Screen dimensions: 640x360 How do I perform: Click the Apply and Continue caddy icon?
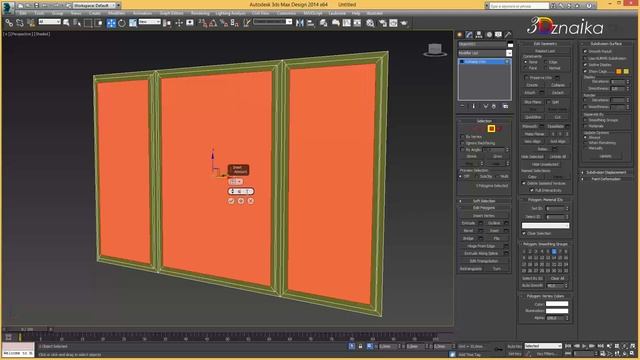[241, 201]
